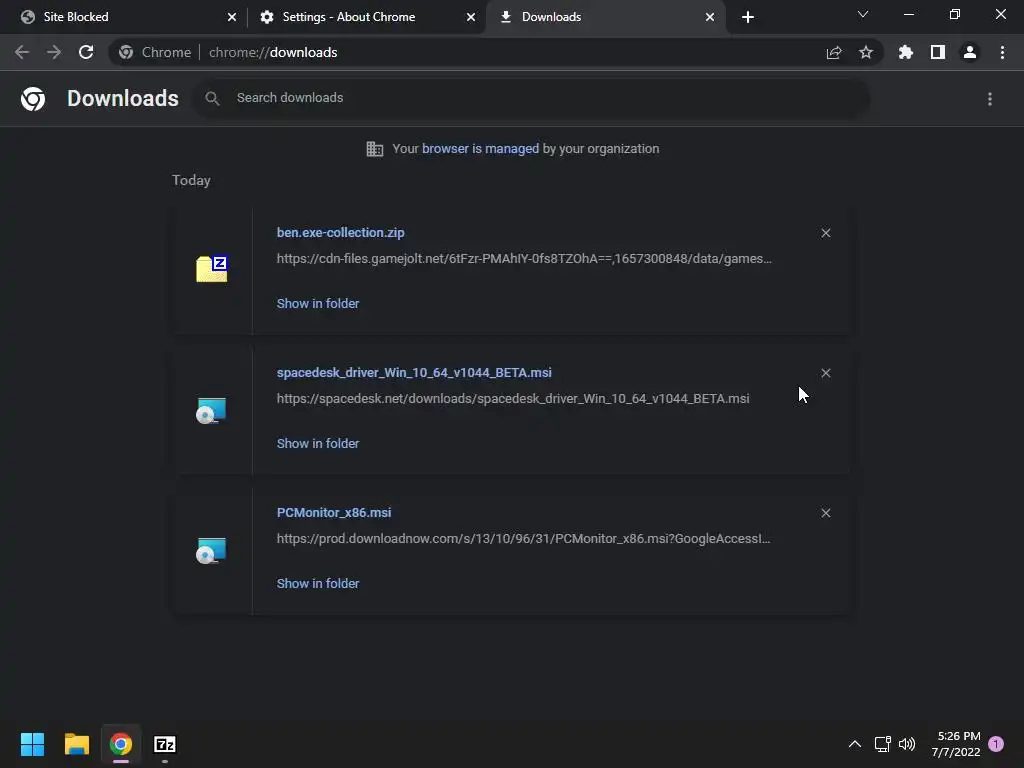The width and height of the screenshot is (1024, 768).
Task: Click the Downloads page heading
Action: pyautogui.click(x=123, y=99)
